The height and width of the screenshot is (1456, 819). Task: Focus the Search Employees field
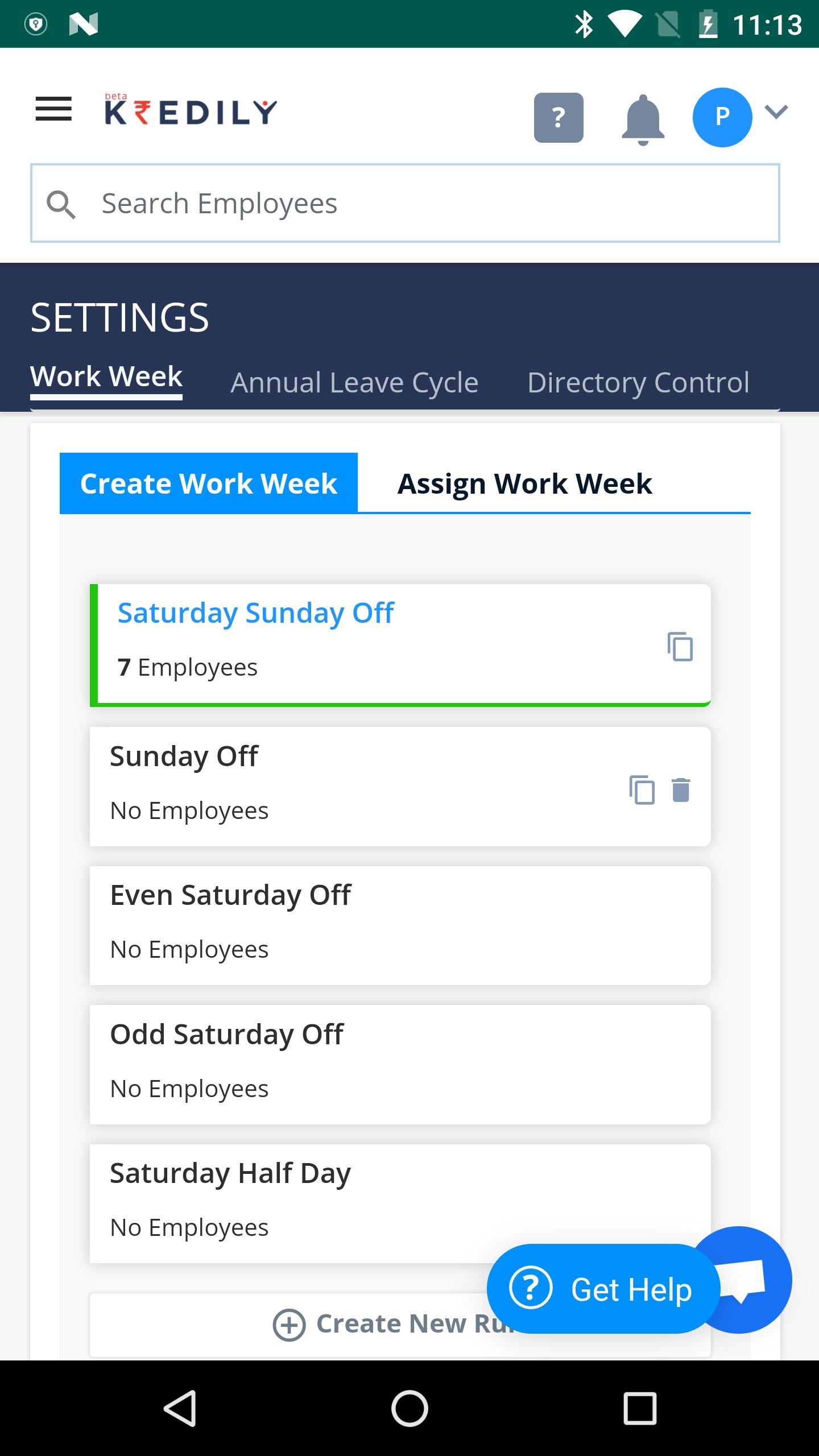[x=405, y=203]
